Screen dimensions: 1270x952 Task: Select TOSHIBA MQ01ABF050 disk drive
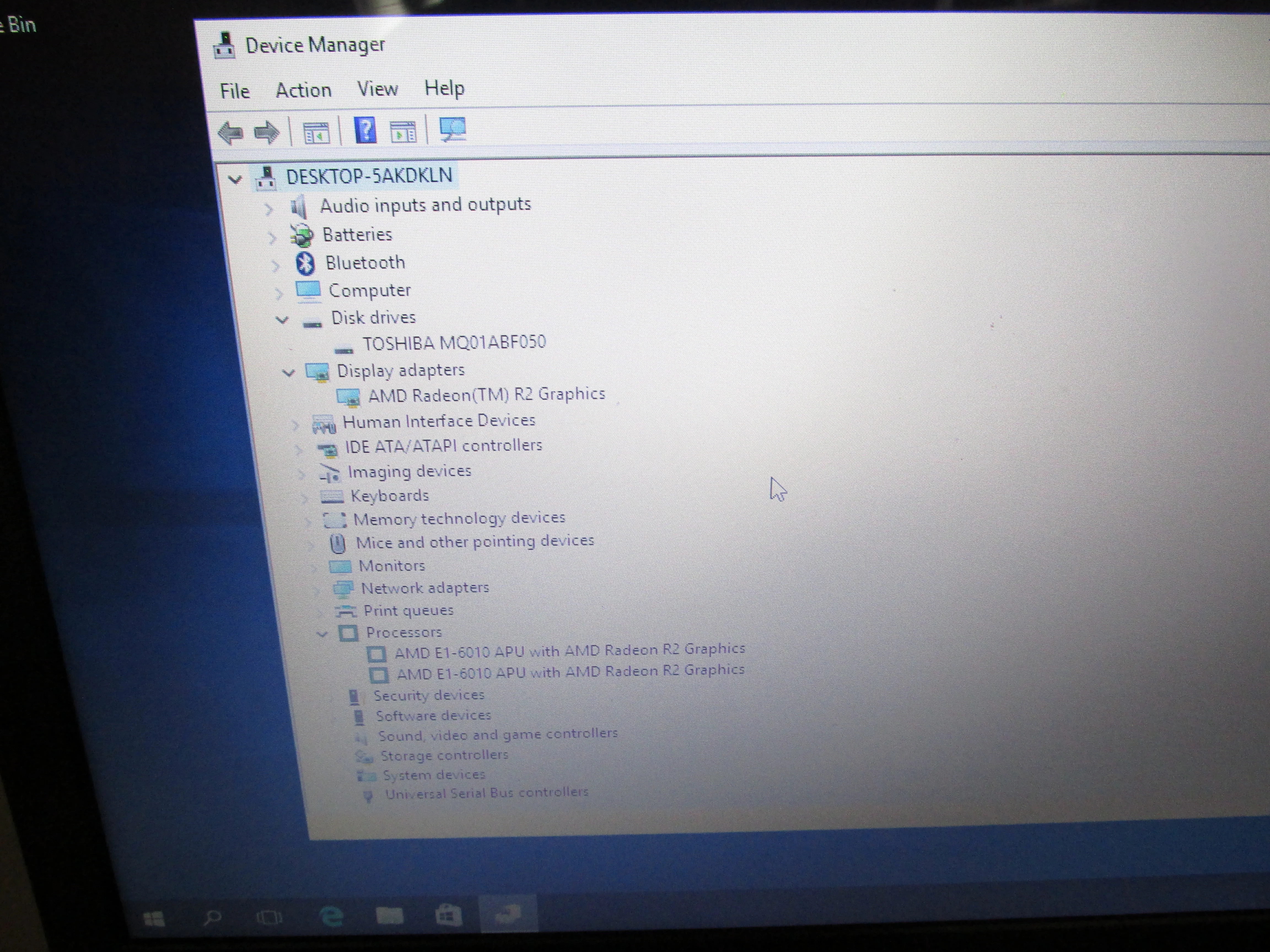point(454,343)
